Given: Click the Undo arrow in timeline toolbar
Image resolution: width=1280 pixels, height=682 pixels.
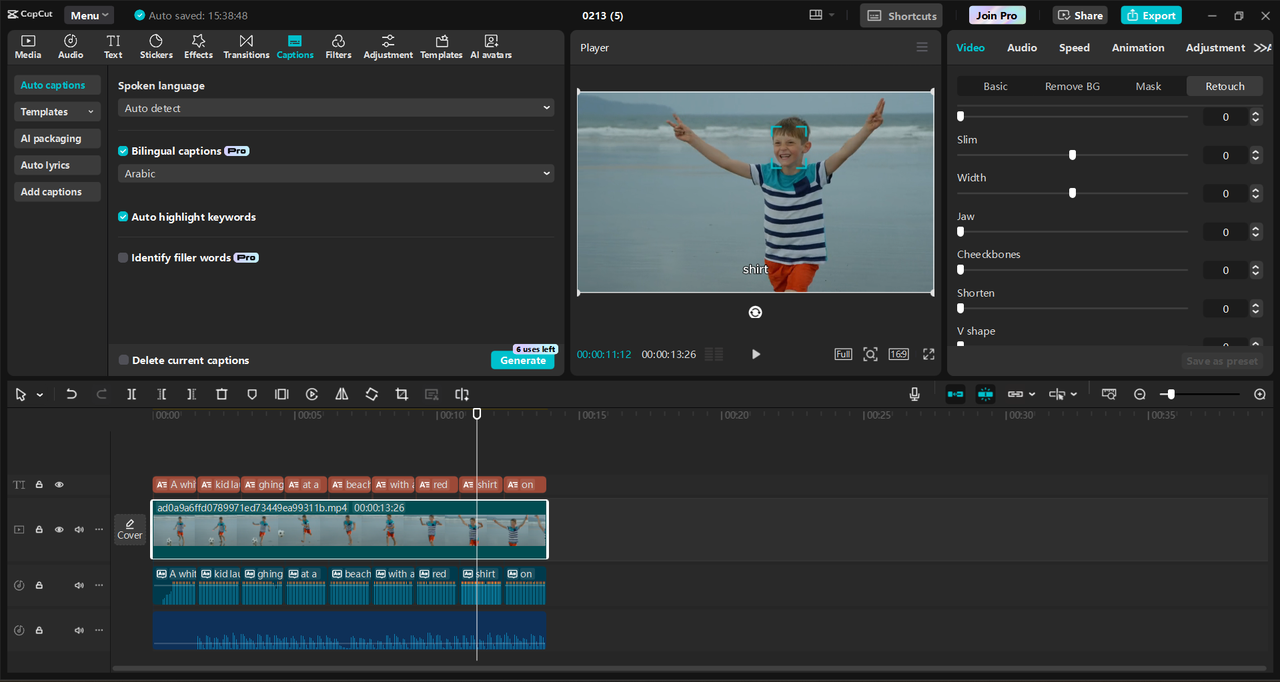Looking at the screenshot, I should click(x=71, y=395).
